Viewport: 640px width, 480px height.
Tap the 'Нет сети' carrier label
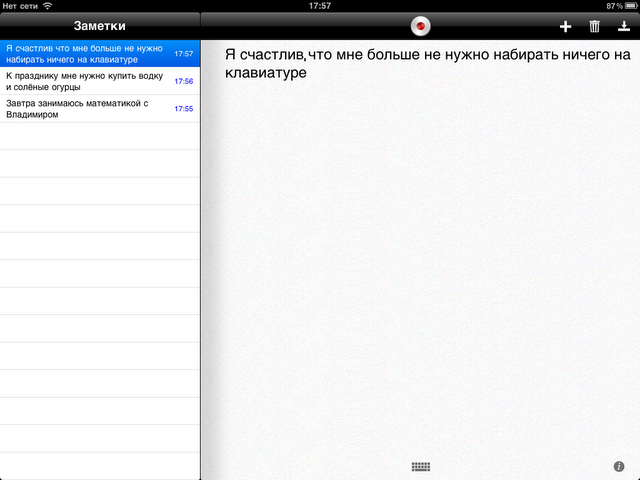[20, 6]
